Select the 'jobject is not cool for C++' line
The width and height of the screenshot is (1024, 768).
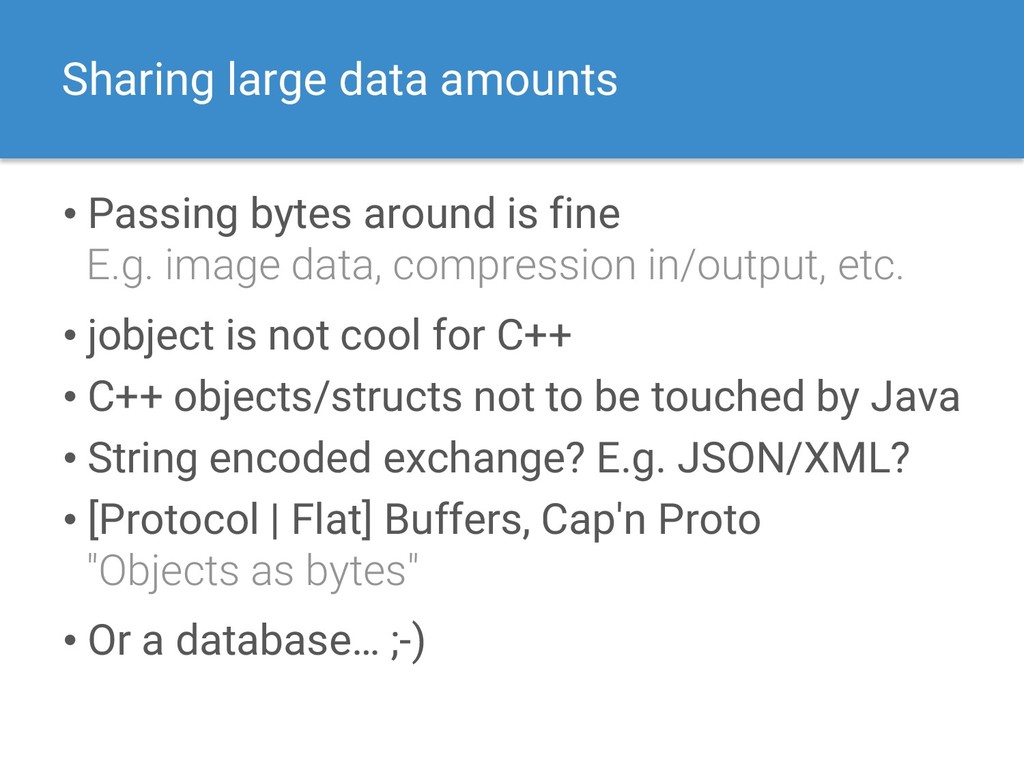[x=329, y=337]
